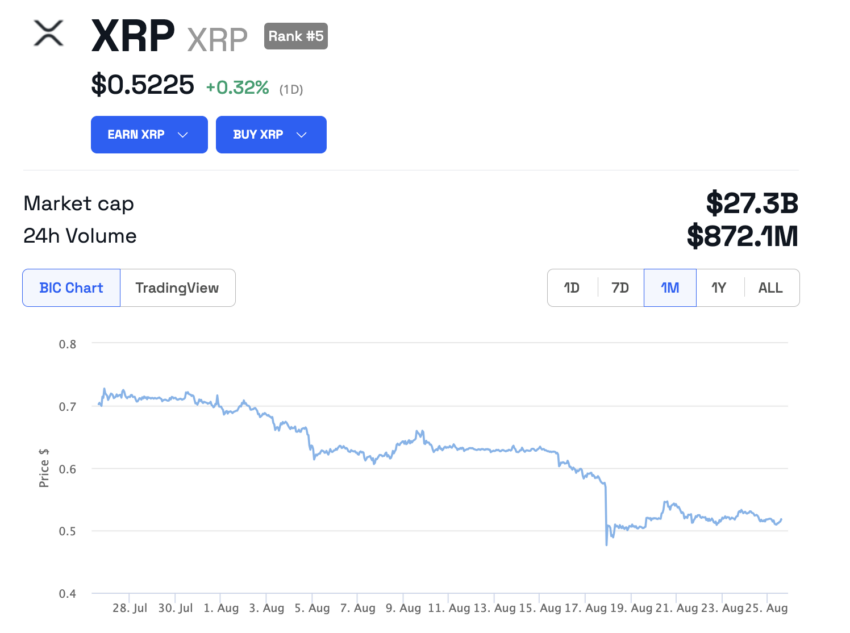Select the 7D time range

(620, 287)
